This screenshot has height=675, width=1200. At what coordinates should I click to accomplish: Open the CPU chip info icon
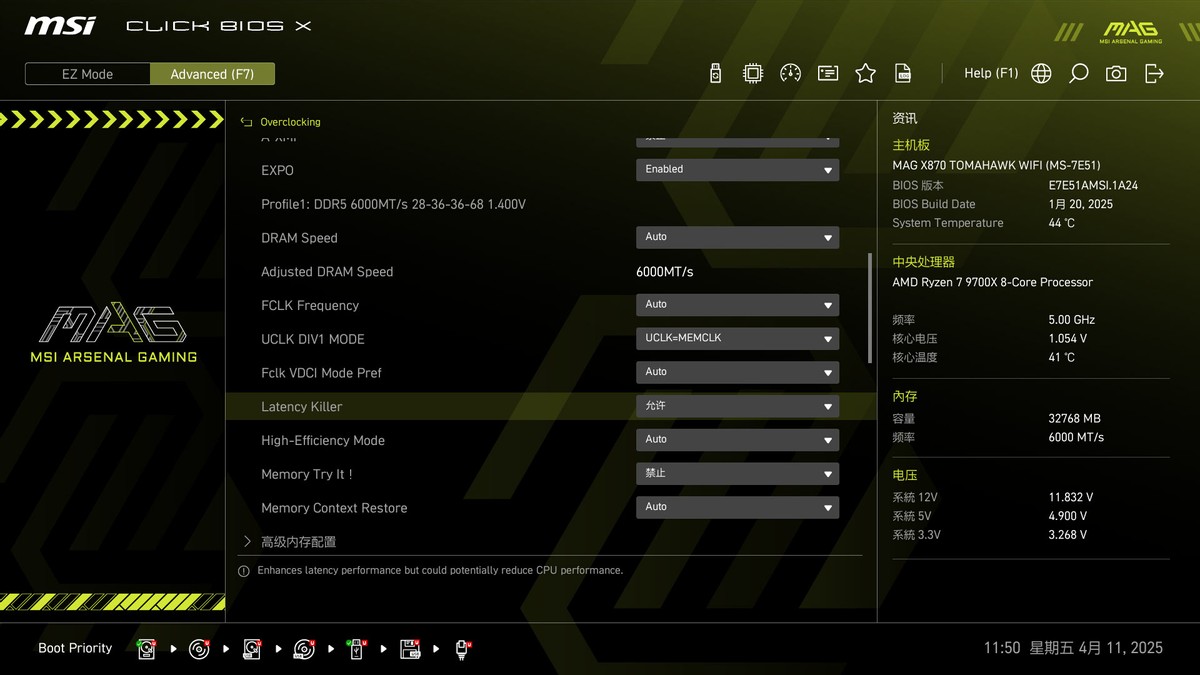pyautogui.click(x=752, y=73)
